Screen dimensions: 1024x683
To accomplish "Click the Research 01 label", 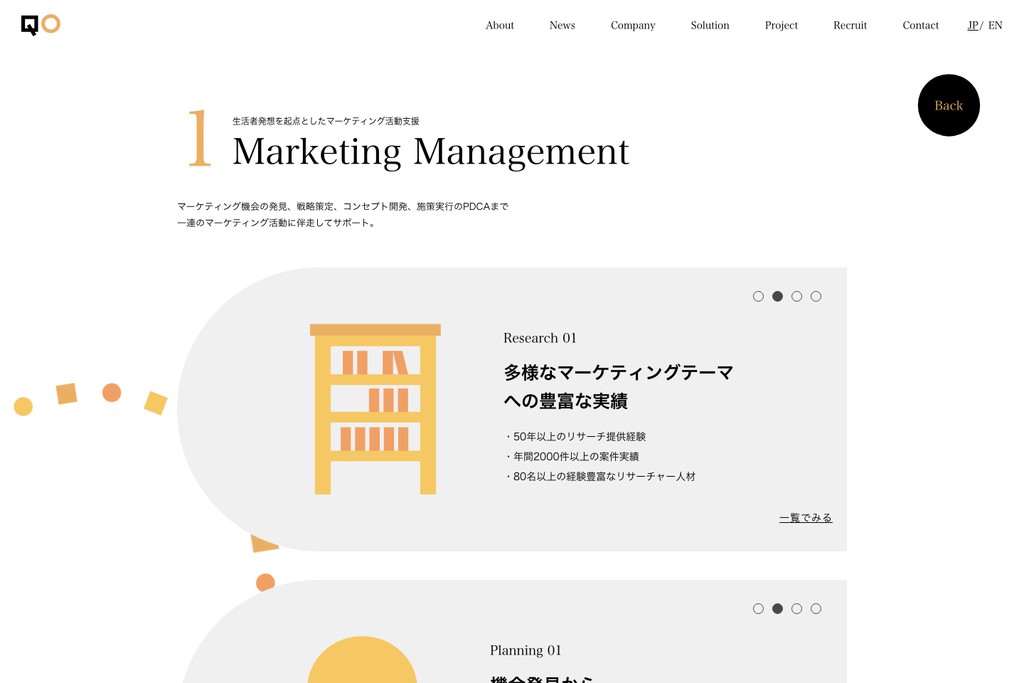I will (x=539, y=338).
